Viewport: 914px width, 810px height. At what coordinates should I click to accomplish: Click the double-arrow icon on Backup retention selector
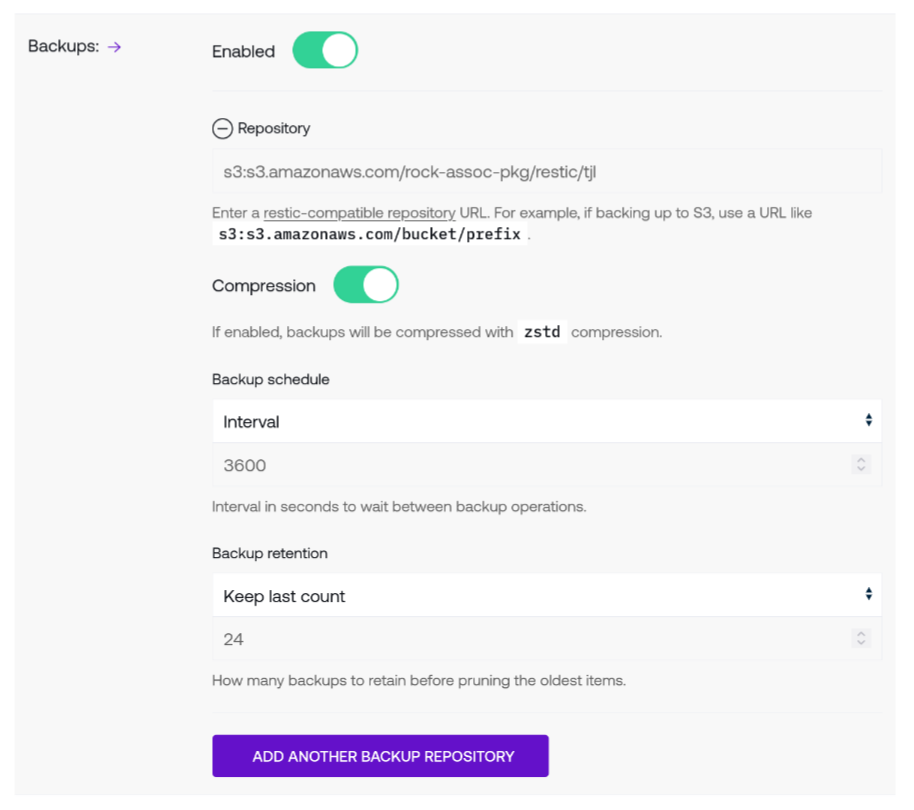click(869, 593)
